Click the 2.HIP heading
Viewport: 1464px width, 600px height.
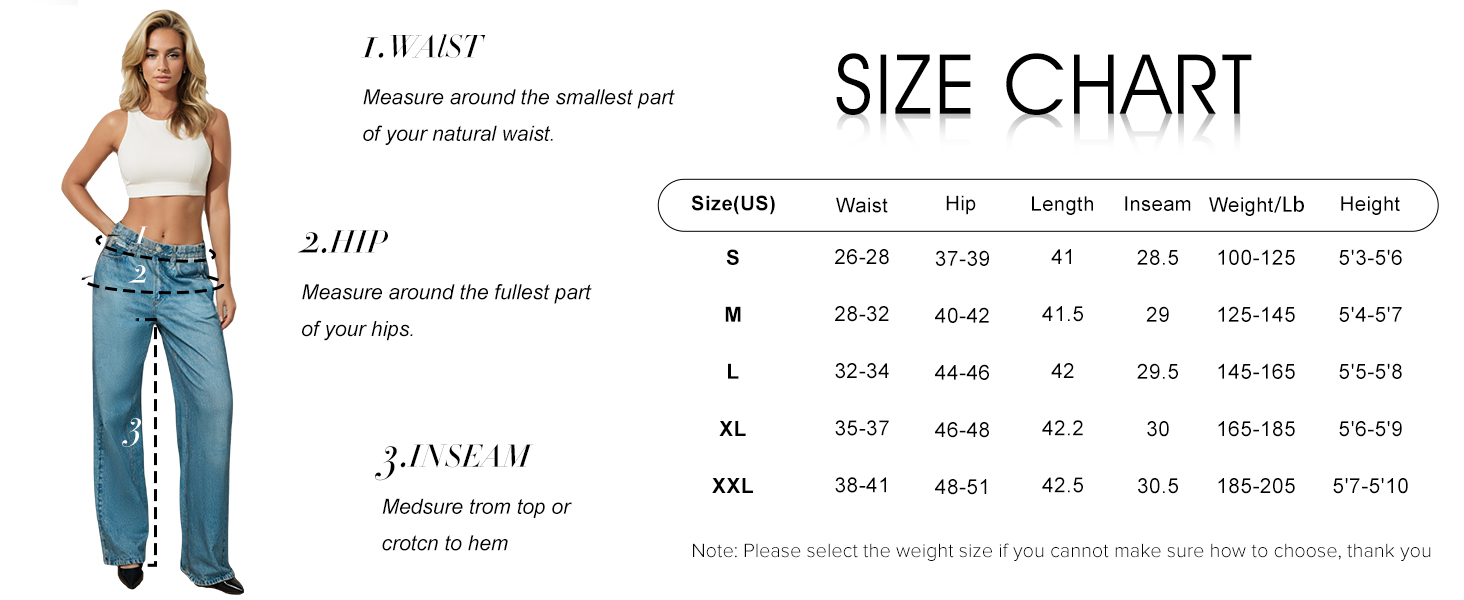(344, 242)
